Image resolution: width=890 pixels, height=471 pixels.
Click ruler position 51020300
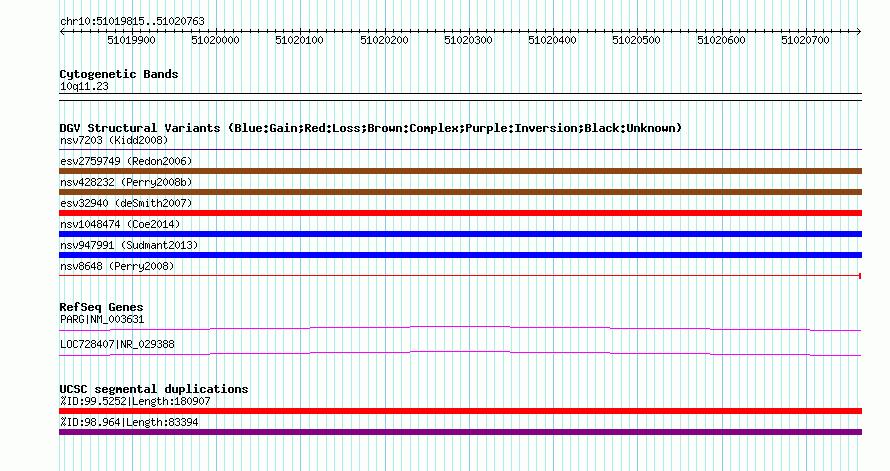click(468, 40)
